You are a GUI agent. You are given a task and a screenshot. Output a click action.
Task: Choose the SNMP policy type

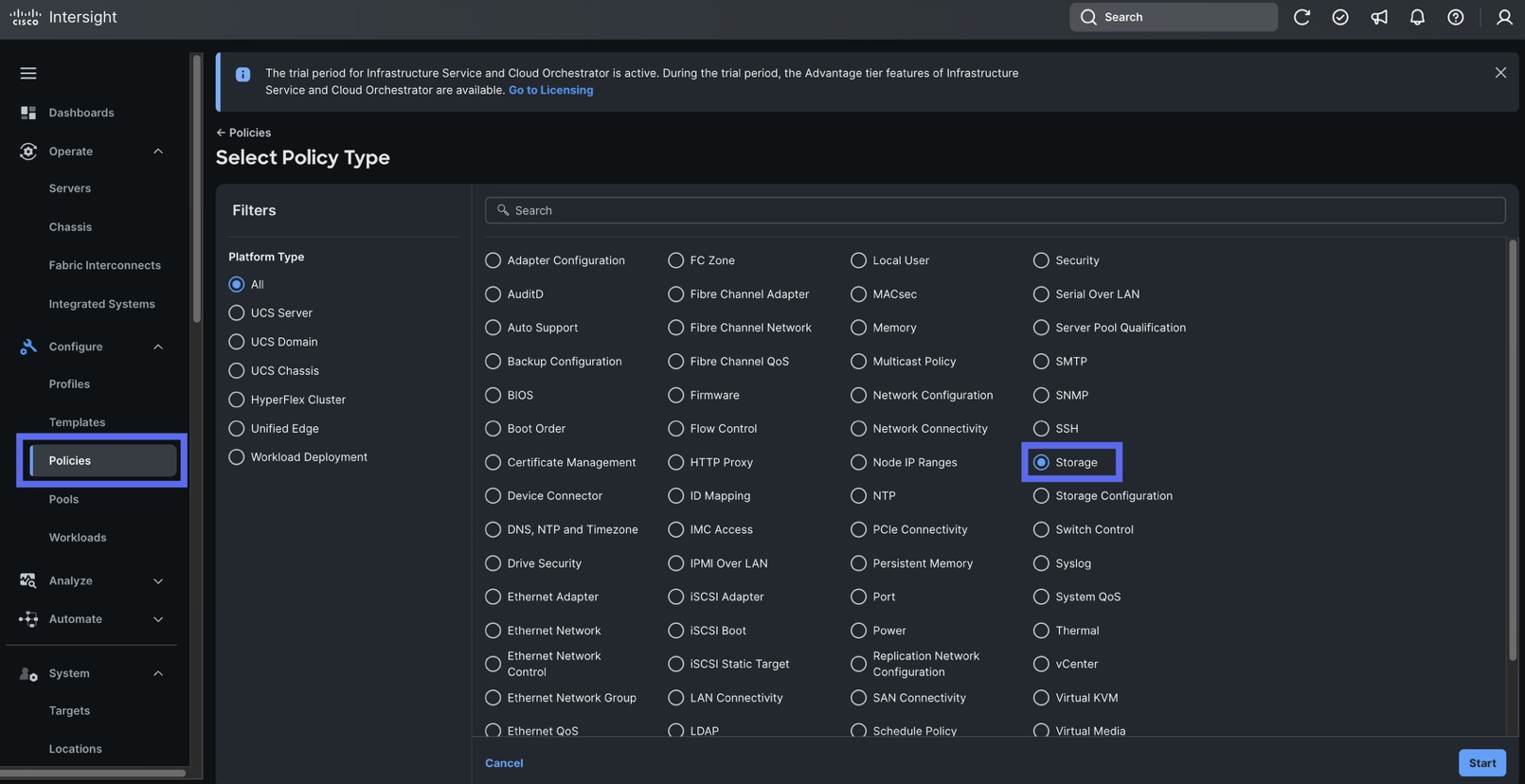point(1041,395)
